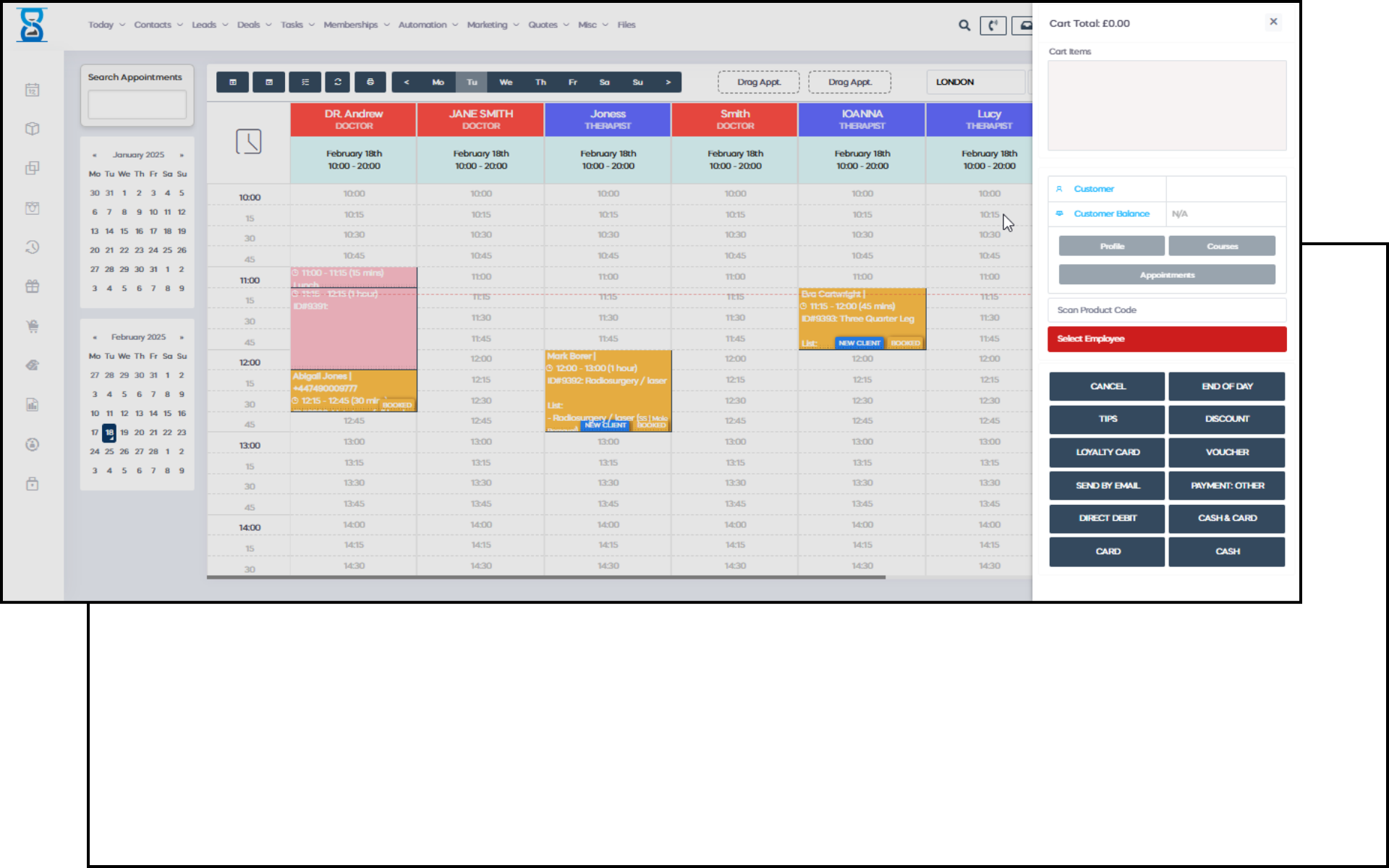Expand the Marketing menu dropdown
The width and height of the screenshot is (1389, 868).
[493, 25]
